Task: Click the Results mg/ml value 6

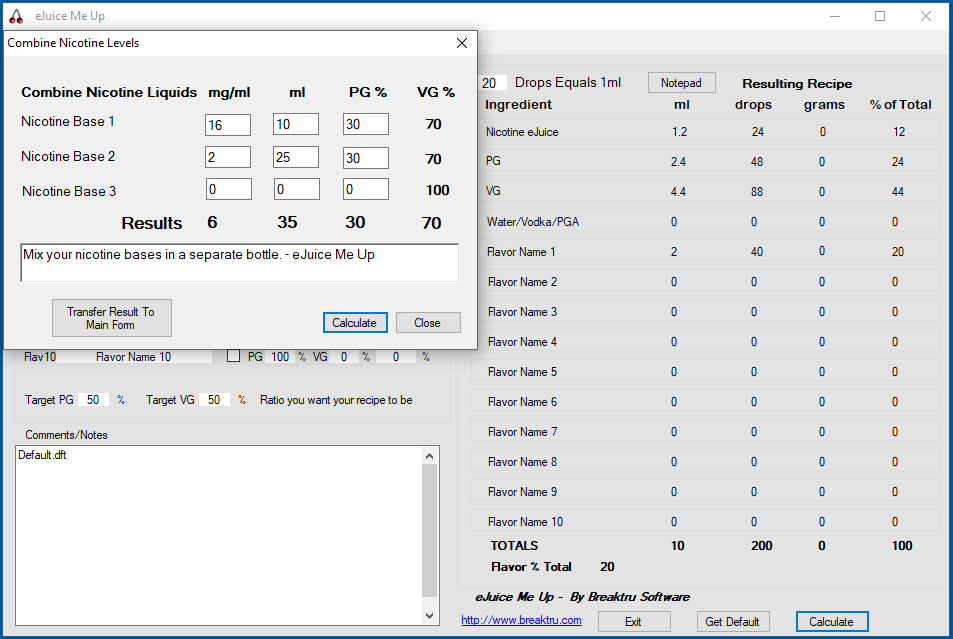Action: [212, 223]
